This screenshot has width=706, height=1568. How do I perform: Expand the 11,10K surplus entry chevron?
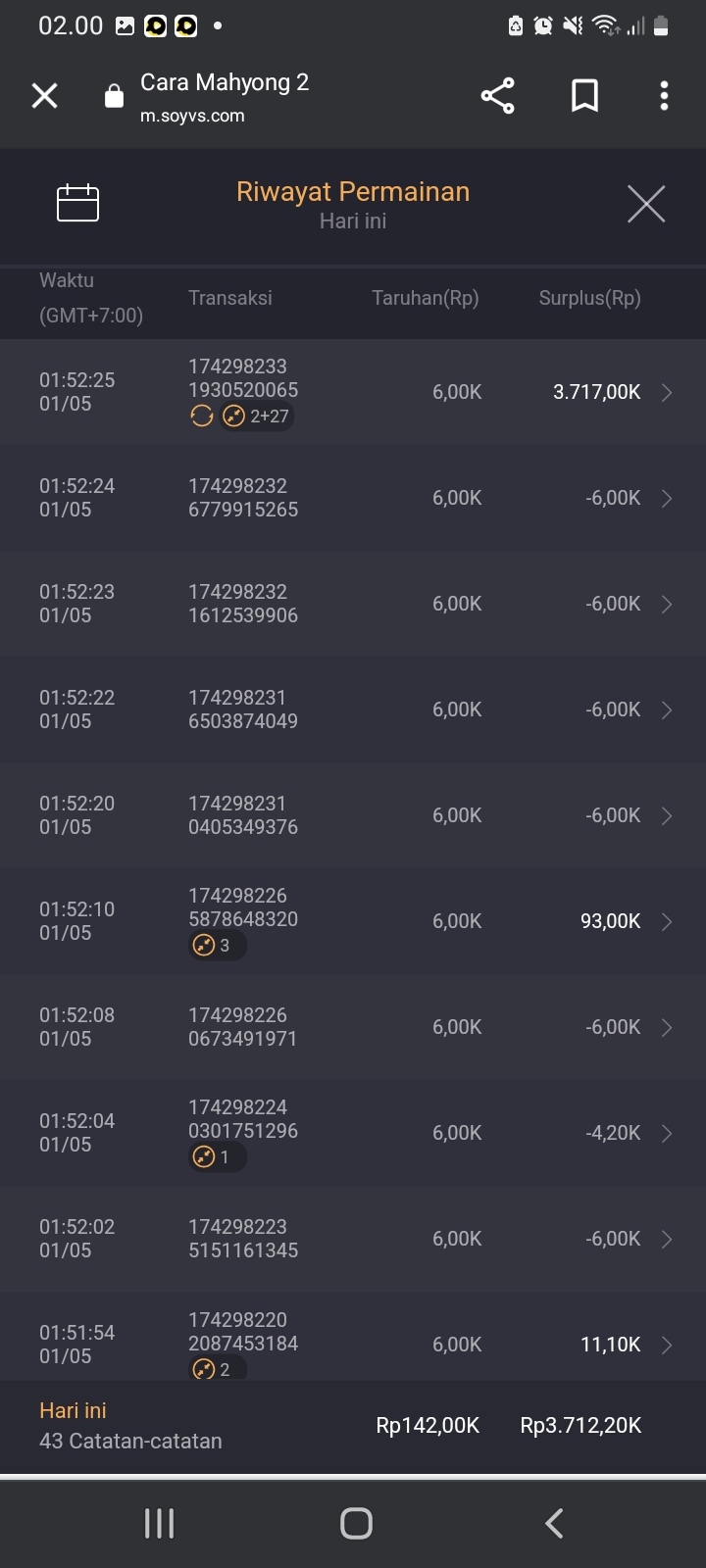tap(667, 1346)
